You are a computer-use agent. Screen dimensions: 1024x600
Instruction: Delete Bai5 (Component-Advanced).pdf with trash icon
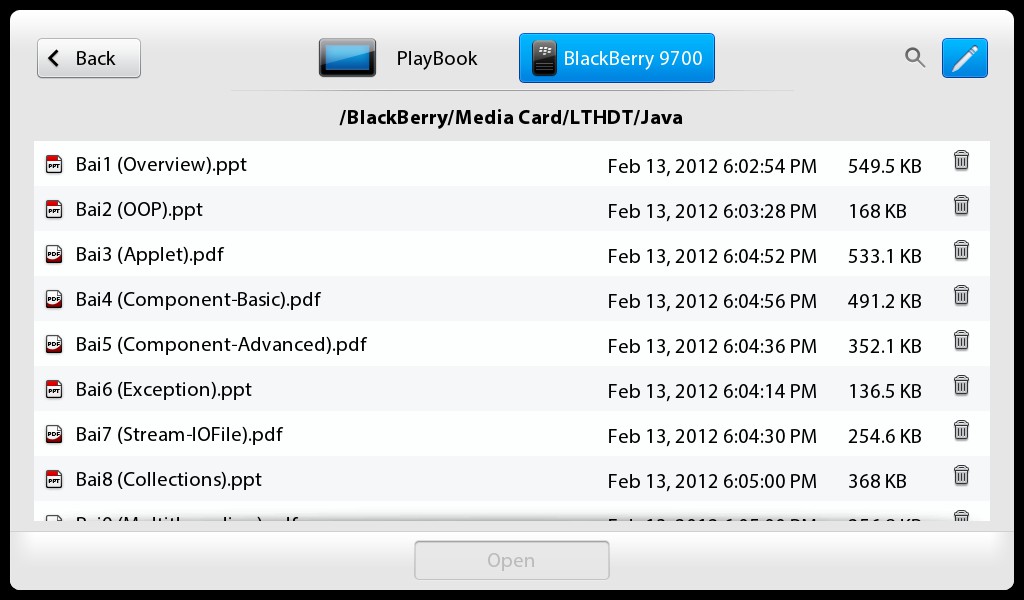(961, 340)
